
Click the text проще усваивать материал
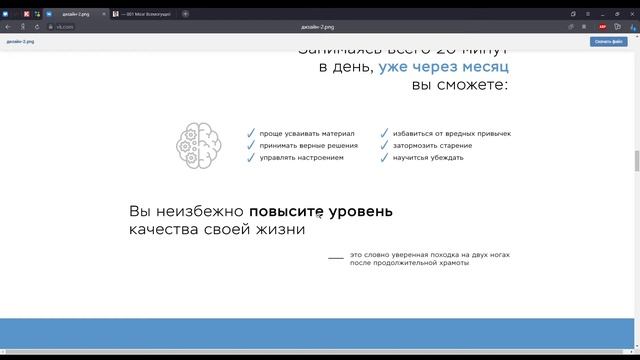point(307,133)
